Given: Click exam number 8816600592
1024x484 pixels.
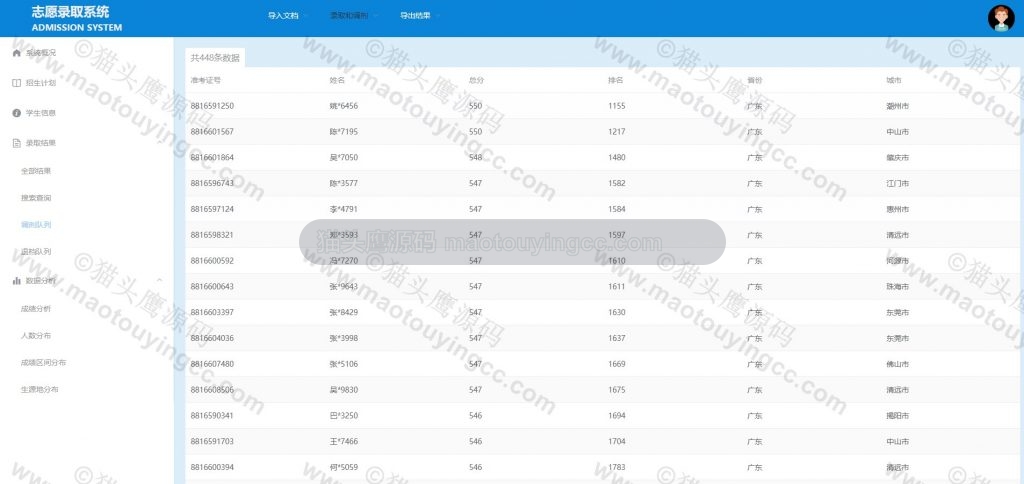Looking at the screenshot, I should coord(212,261).
